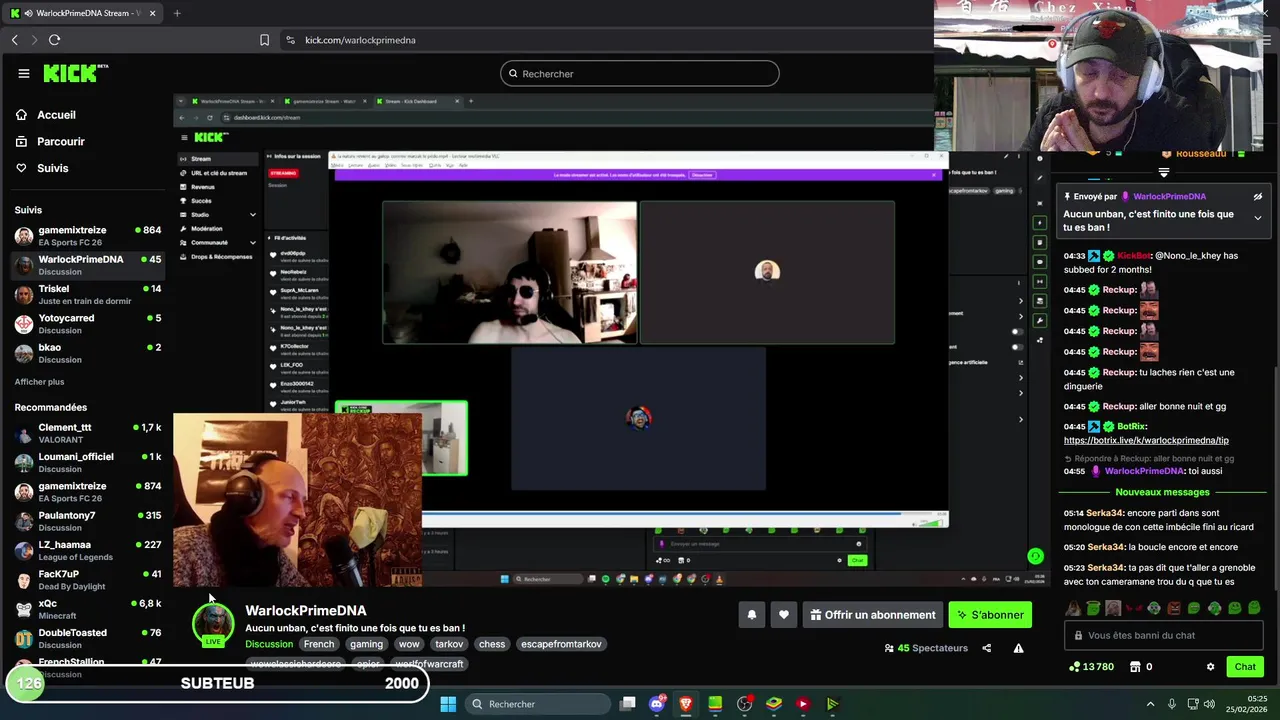
Task: Click the French language tag
Action: [x=319, y=644]
